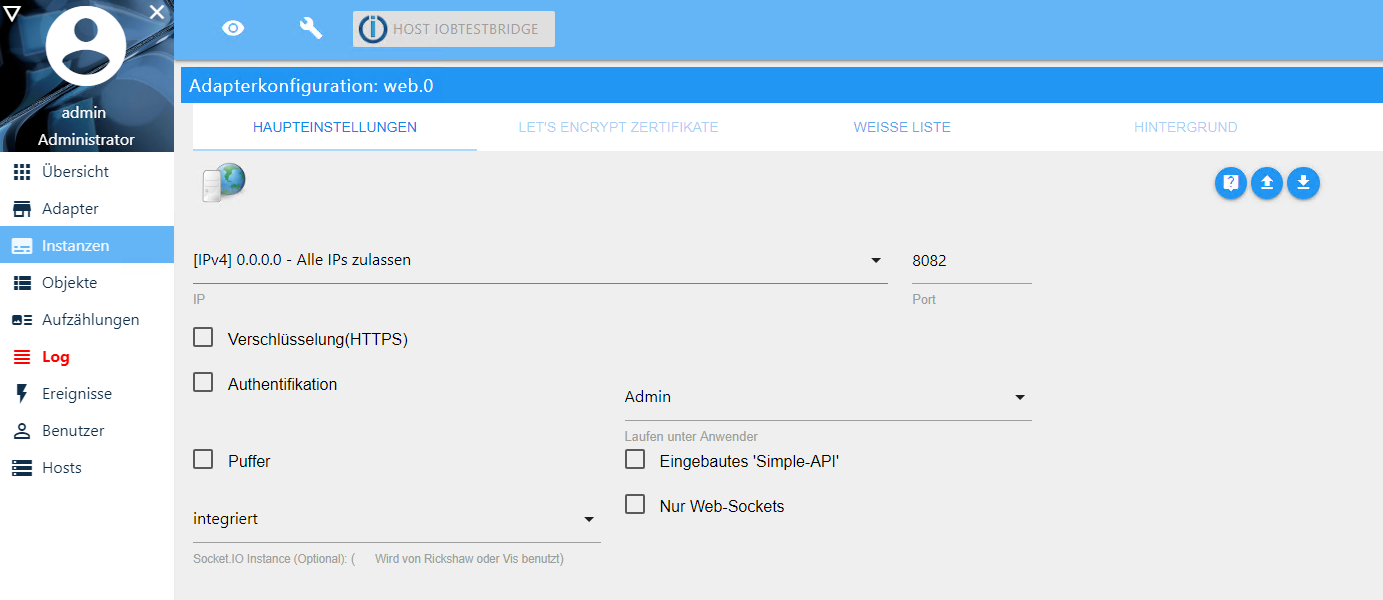Viewport: 1383px width, 600px height.
Task: Open the Laufen unter Anwender Admin dropdown
Action: tap(828, 397)
